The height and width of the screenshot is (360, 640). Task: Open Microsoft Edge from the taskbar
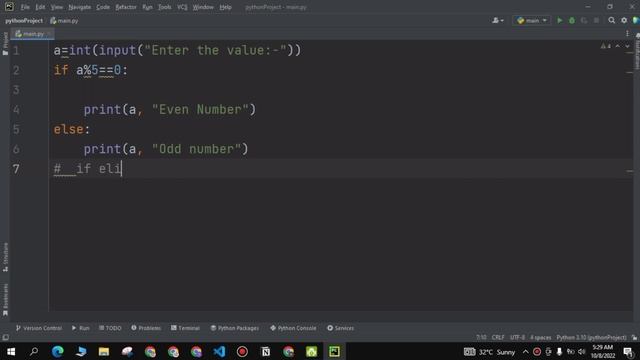[x=58, y=351]
